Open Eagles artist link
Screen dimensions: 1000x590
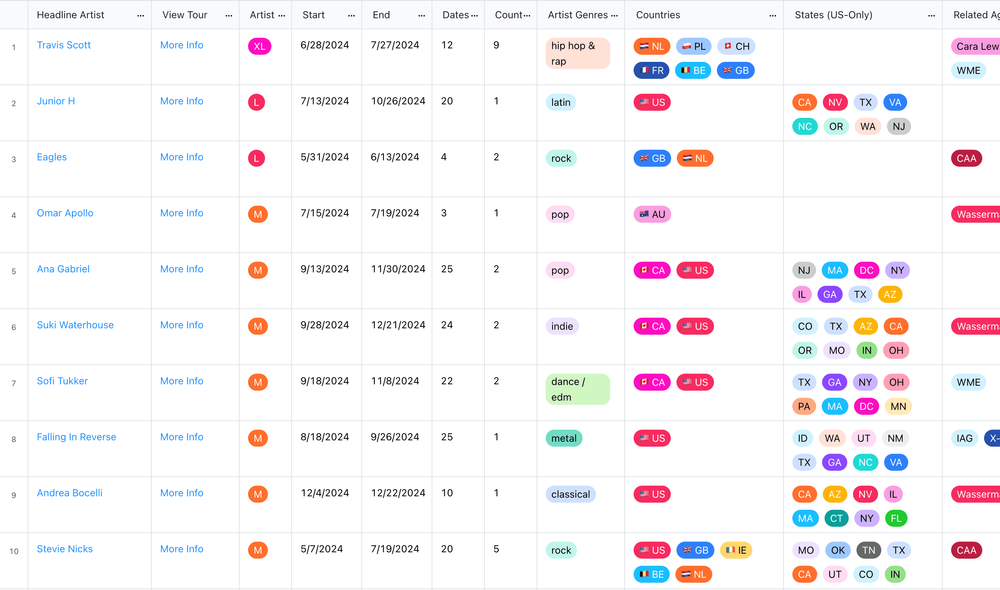[52, 157]
